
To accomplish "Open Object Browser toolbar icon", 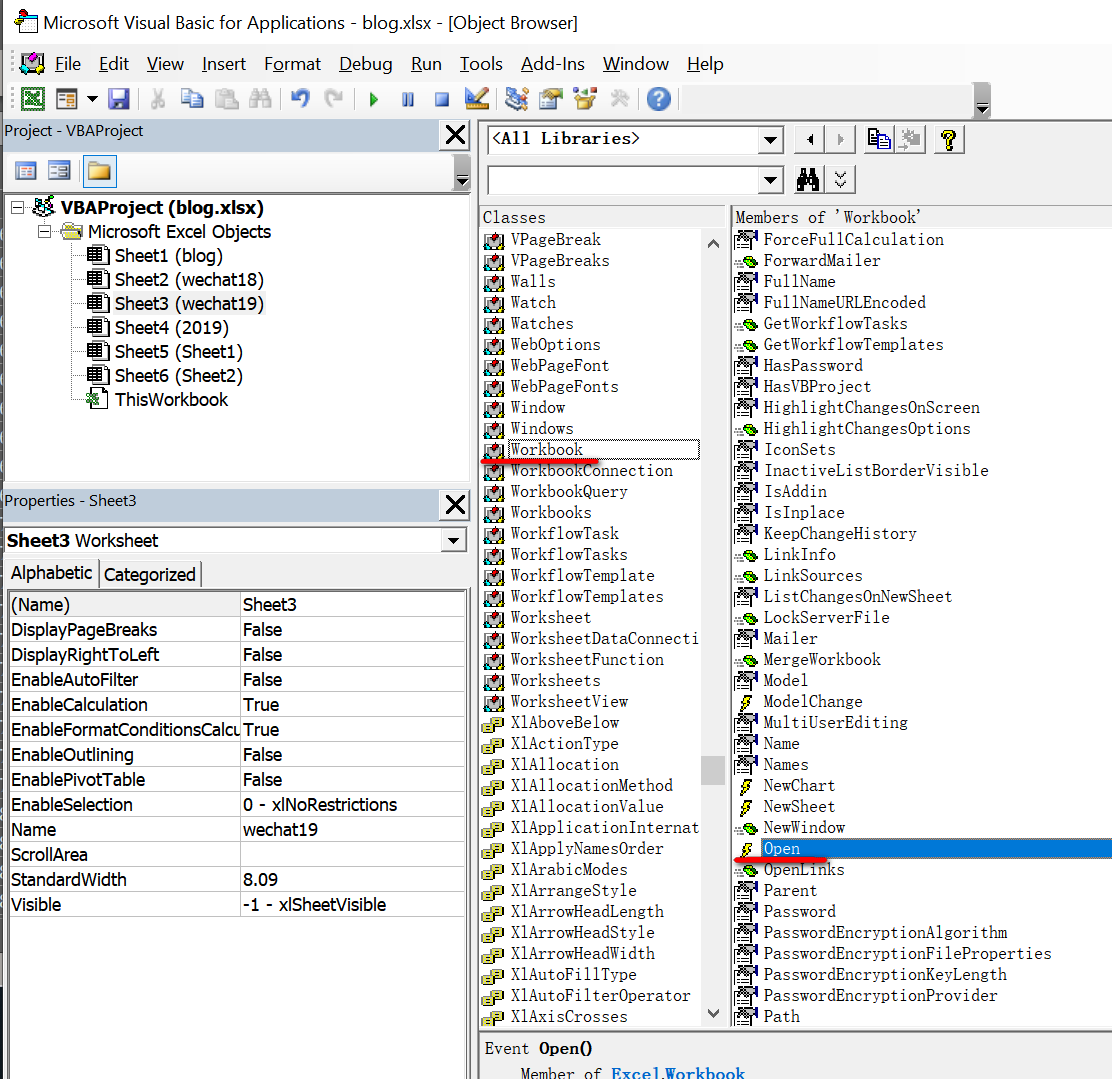I will pyautogui.click(x=585, y=99).
